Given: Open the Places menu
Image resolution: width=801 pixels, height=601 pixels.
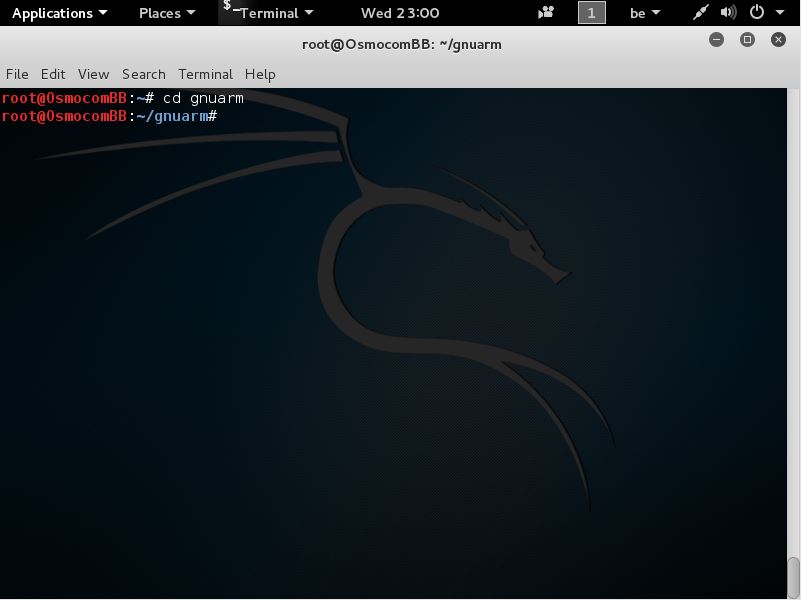Looking at the screenshot, I should pyautogui.click(x=167, y=13).
